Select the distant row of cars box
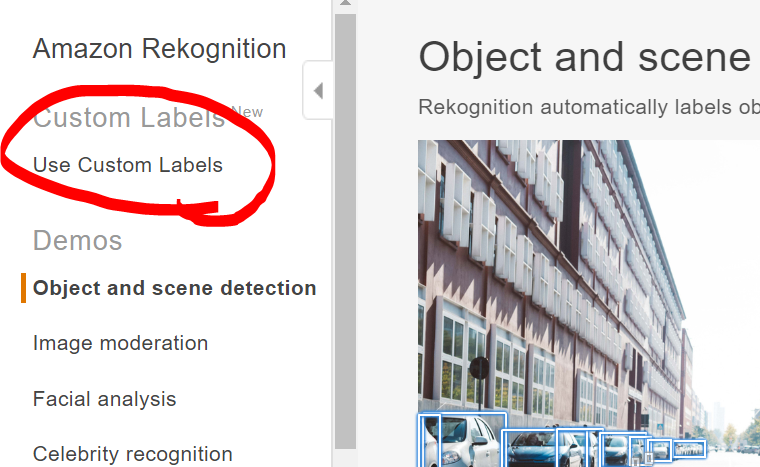760x467 pixels. click(x=689, y=449)
